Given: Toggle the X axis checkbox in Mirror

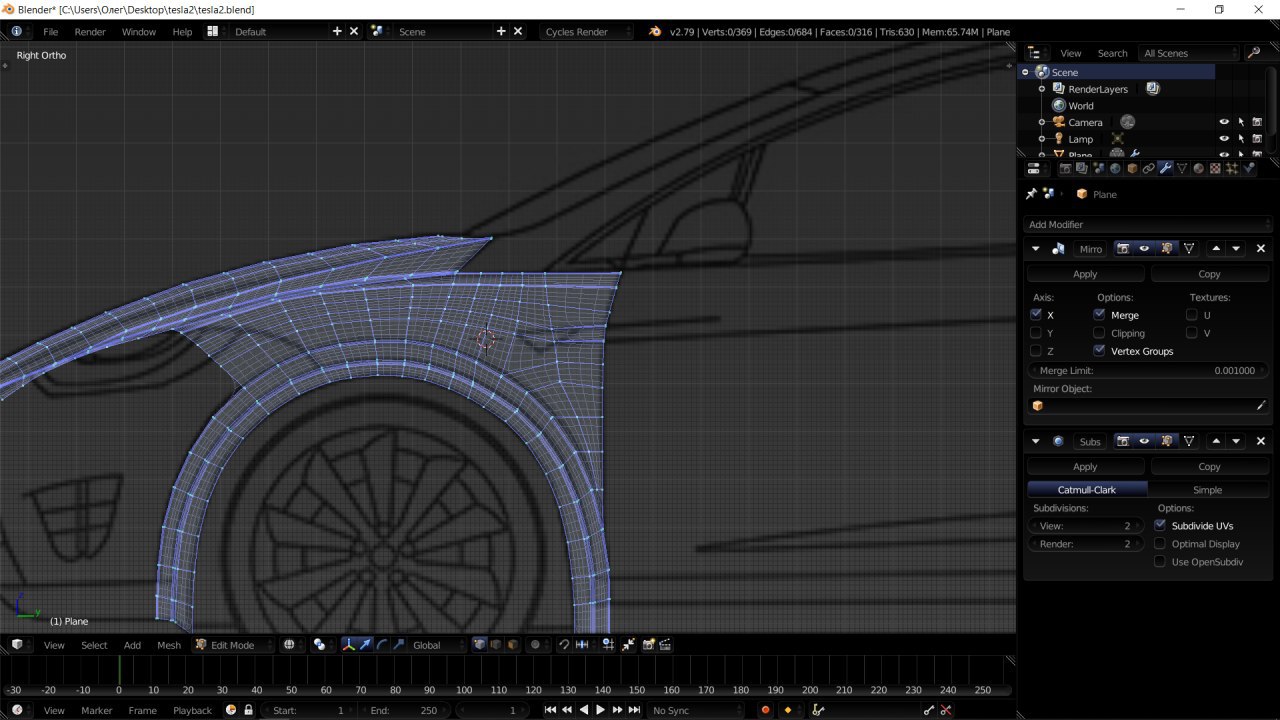Looking at the screenshot, I should point(1036,314).
